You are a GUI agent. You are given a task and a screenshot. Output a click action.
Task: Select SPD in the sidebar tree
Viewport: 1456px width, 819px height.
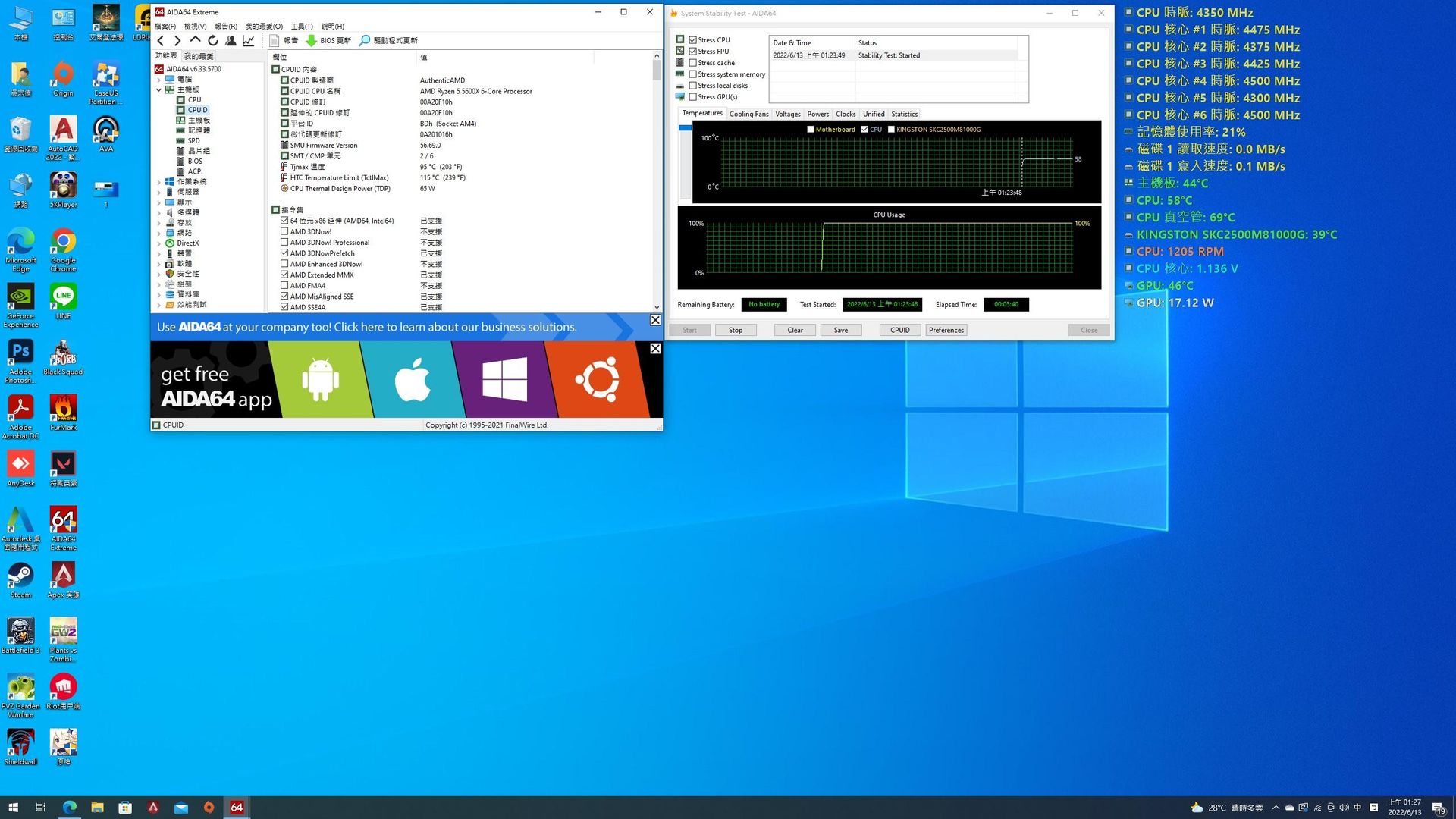pos(194,141)
